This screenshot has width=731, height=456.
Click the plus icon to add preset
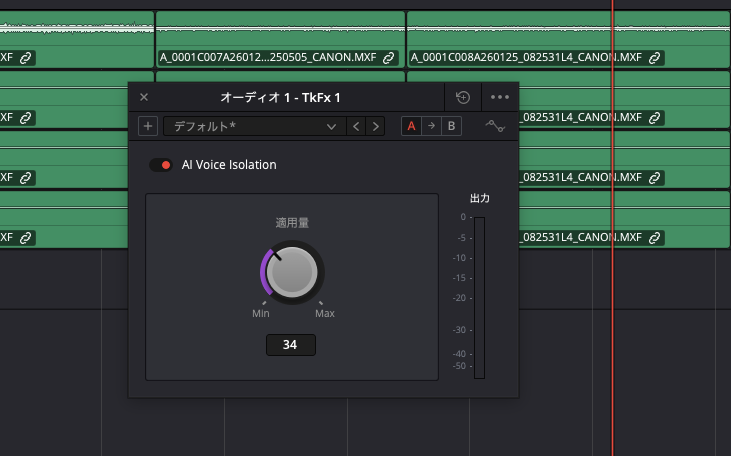pyautogui.click(x=148, y=126)
